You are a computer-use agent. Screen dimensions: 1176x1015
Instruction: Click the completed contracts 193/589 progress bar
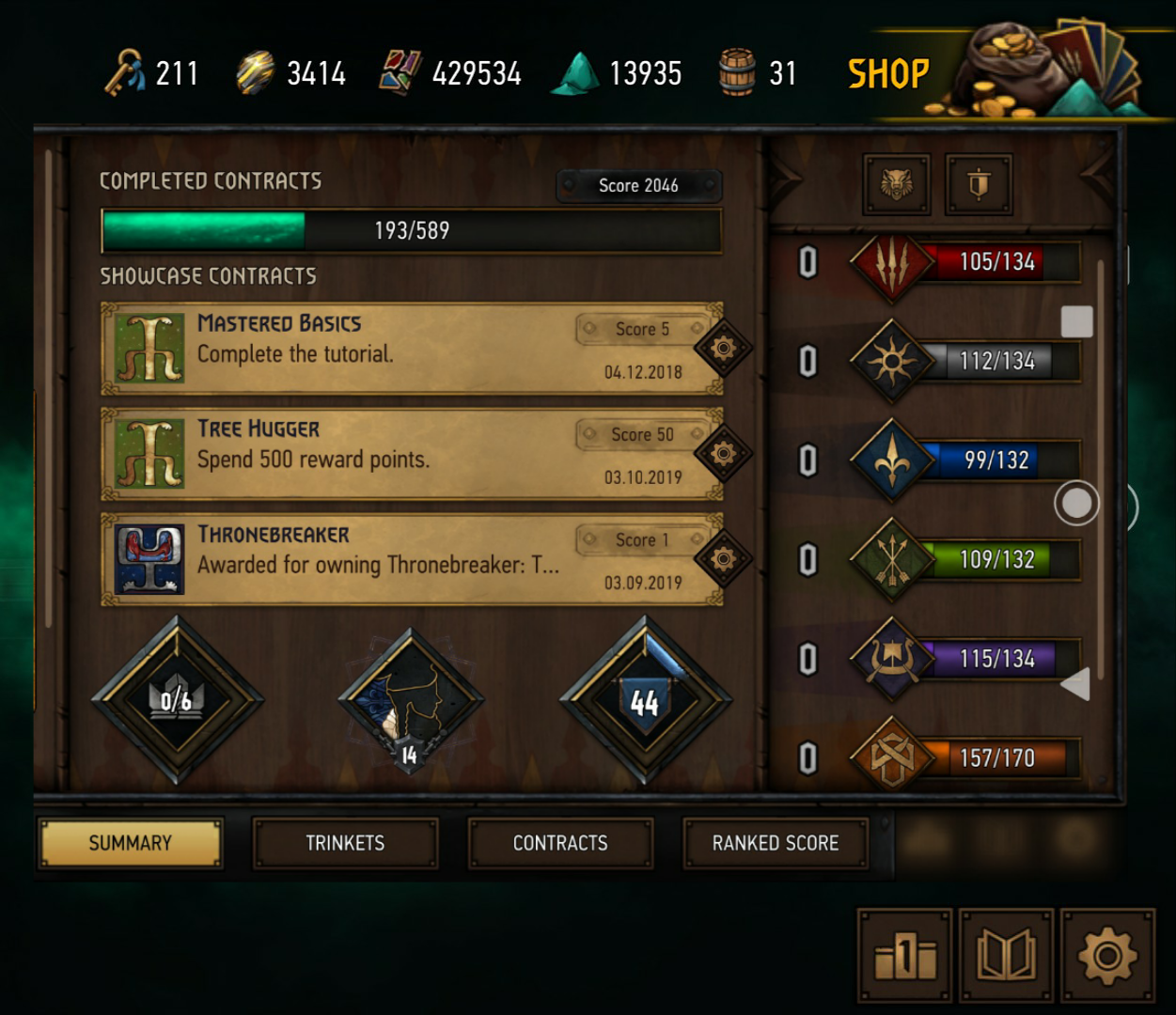(411, 230)
